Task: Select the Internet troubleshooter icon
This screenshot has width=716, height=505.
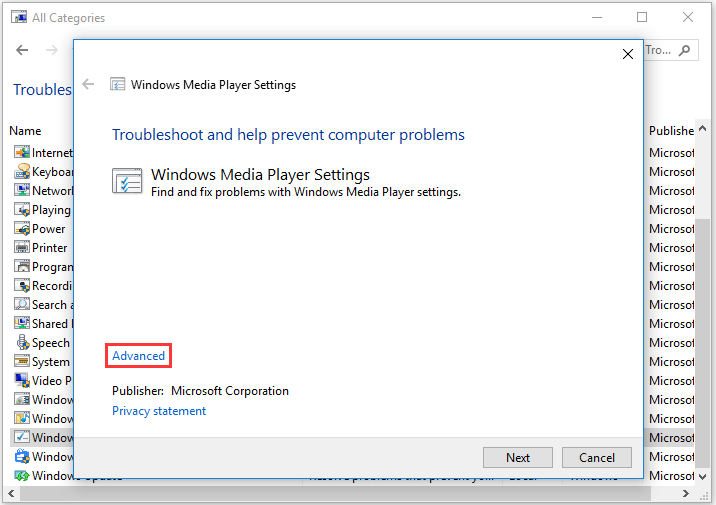Action: [21, 152]
